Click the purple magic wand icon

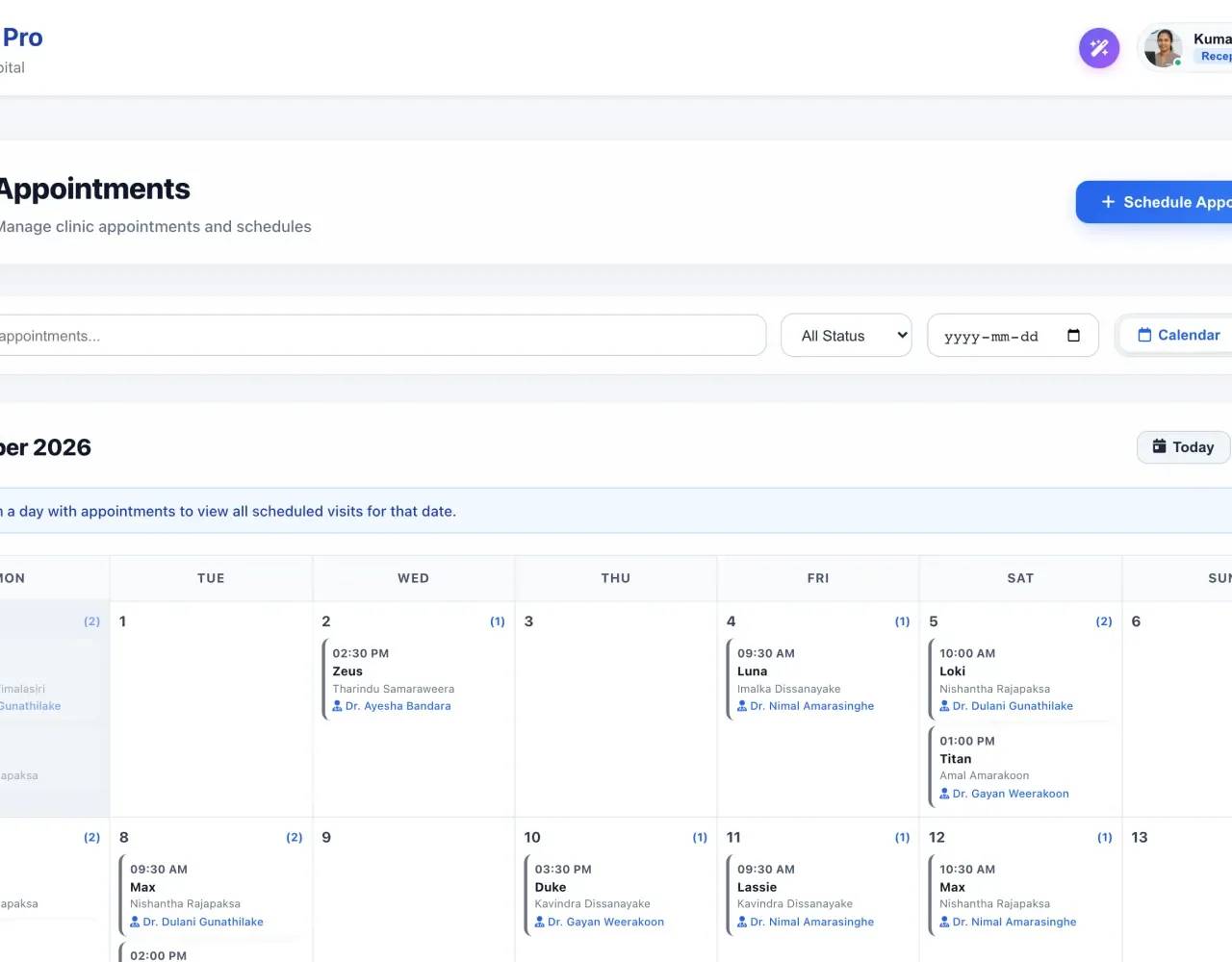coord(1099,48)
